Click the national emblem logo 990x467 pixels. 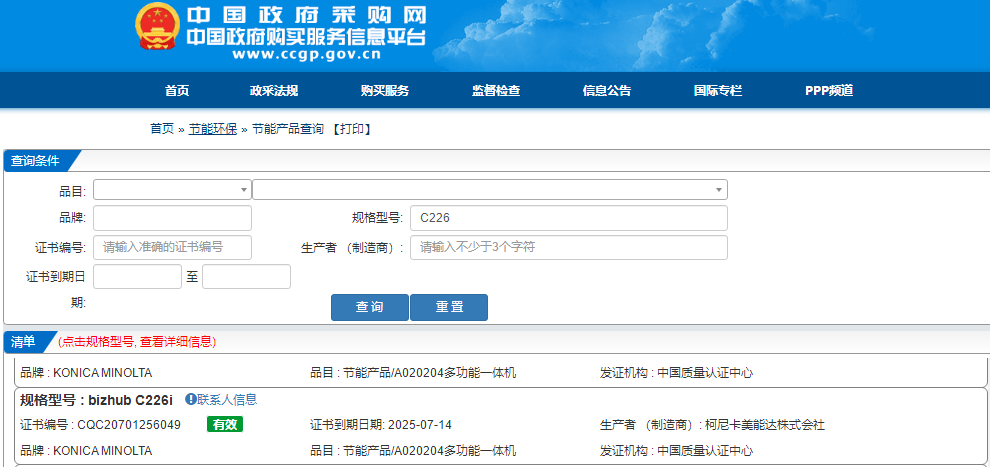click(157, 27)
